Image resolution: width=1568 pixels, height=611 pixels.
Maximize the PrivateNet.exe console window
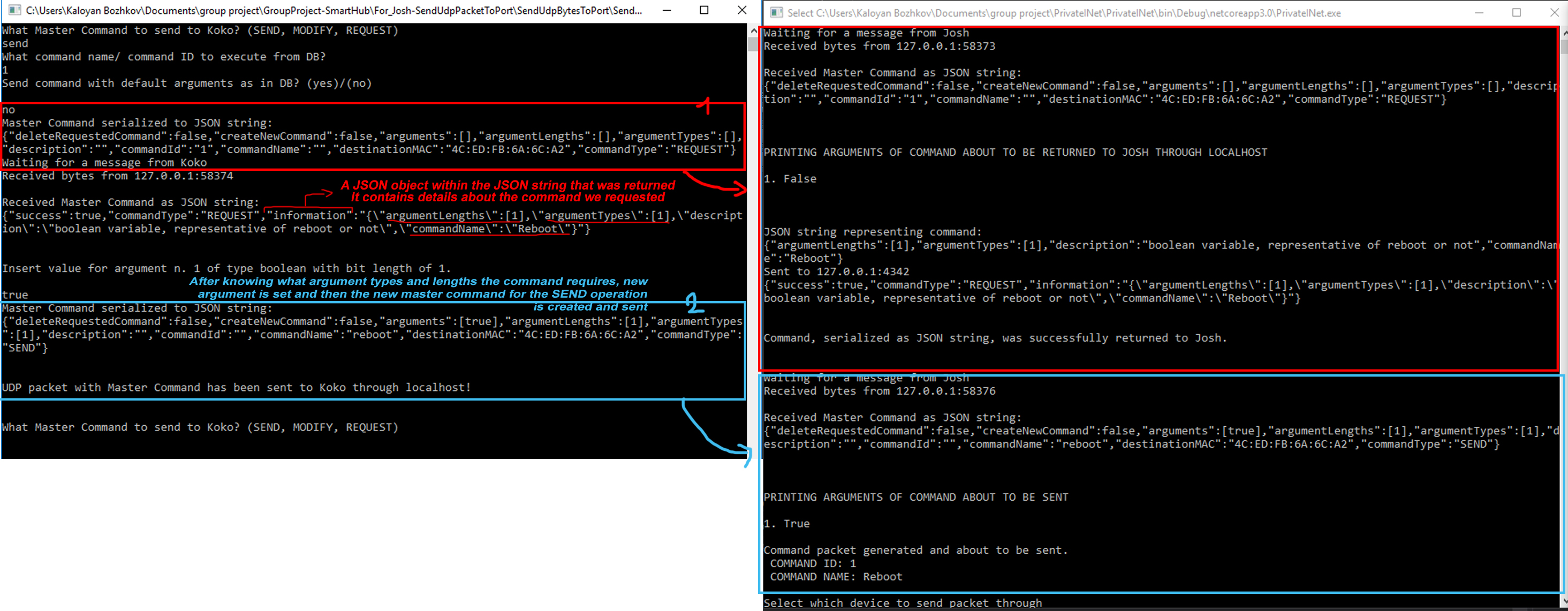[1516, 13]
